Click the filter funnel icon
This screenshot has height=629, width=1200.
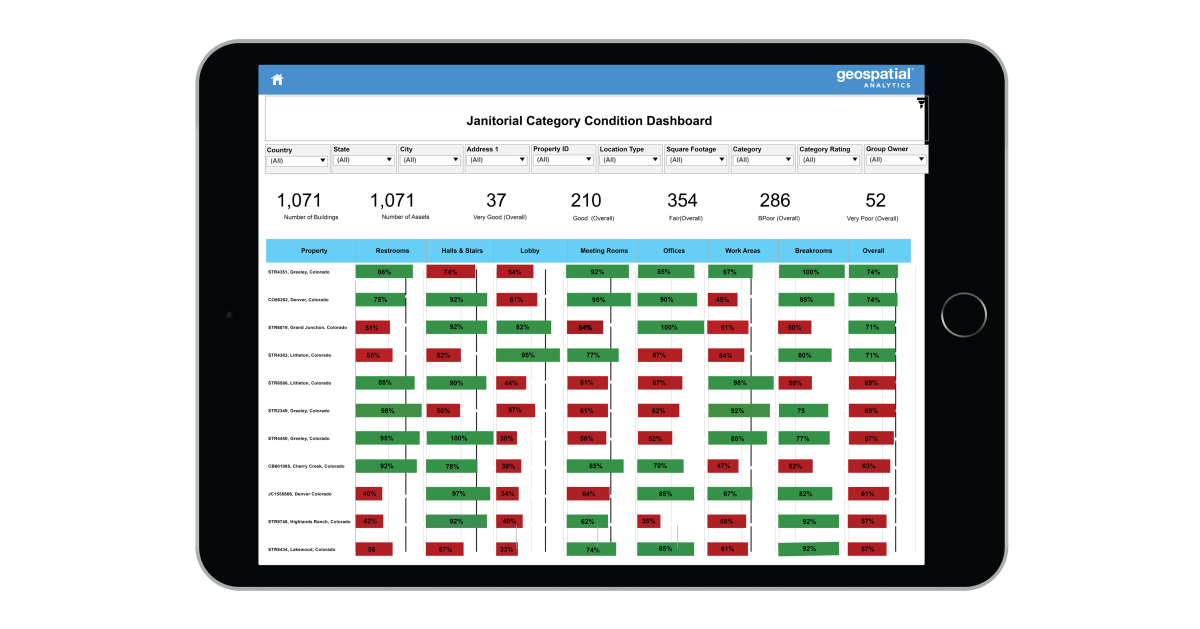[921, 103]
